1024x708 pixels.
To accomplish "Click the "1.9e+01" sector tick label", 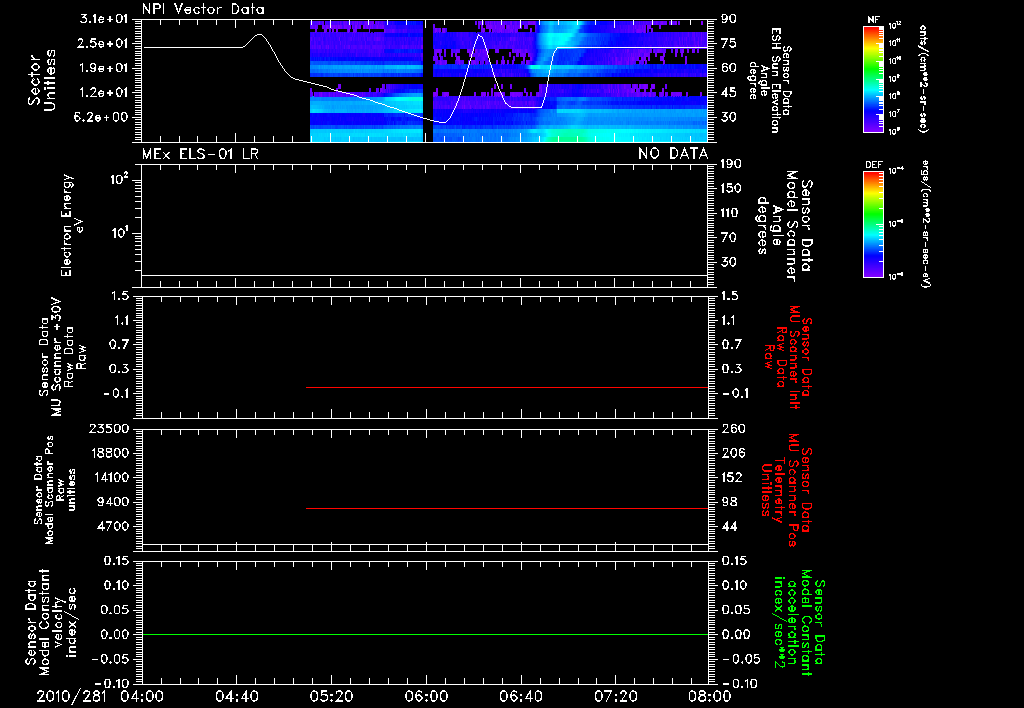I will (x=104, y=68).
